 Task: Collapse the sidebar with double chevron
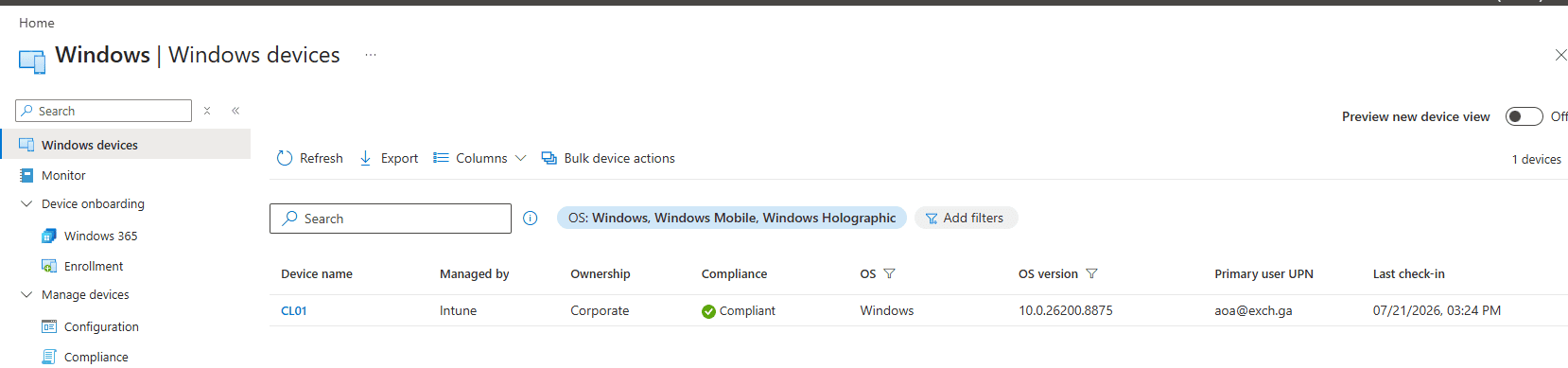pyautogui.click(x=235, y=111)
